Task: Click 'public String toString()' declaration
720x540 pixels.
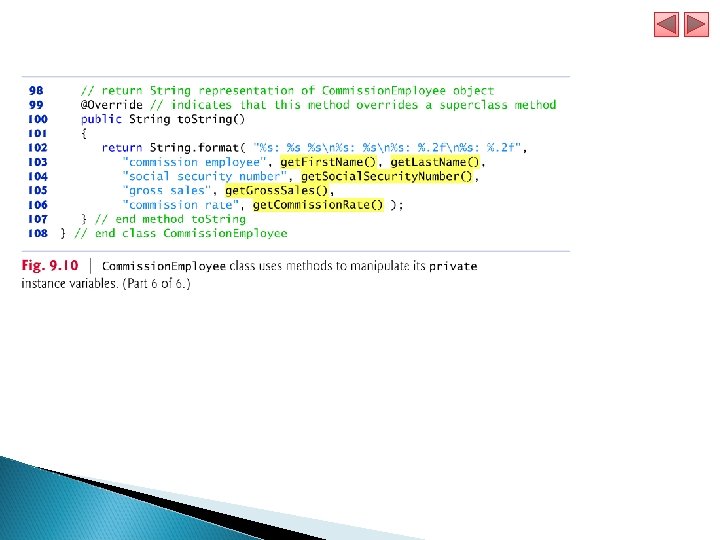Action: click(163, 119)
